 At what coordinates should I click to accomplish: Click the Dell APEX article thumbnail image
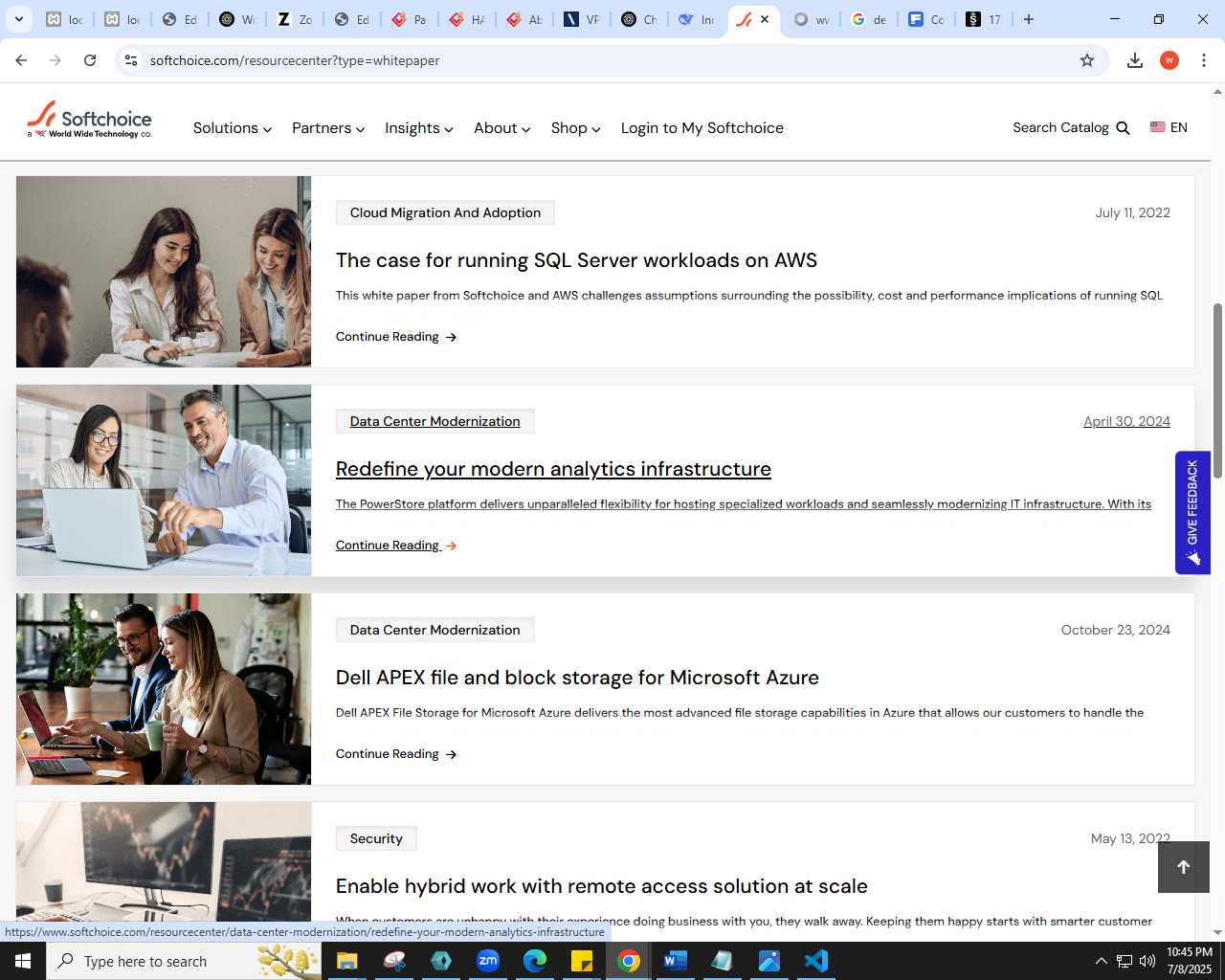[x=164, y=689]
